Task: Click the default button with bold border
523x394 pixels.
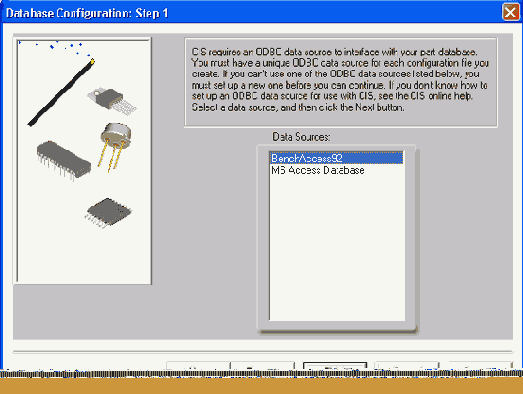Action: point(335,366)
